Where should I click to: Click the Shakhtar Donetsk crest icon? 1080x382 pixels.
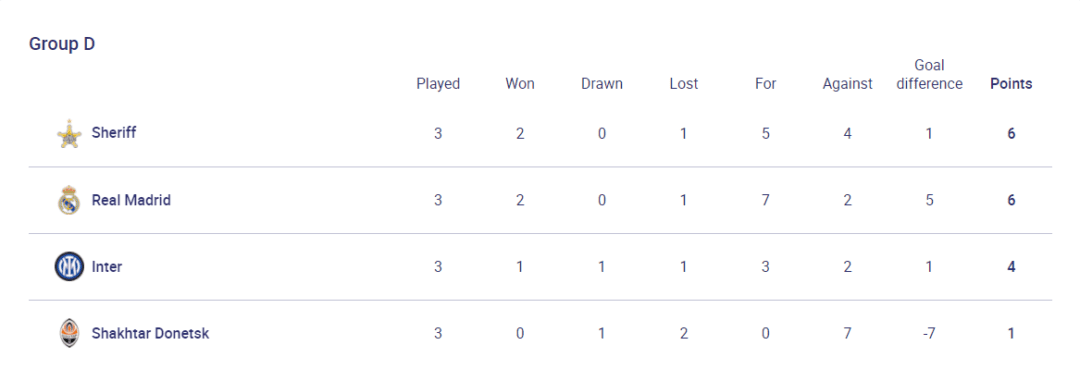pyautogui.click(x=69, y=333)
